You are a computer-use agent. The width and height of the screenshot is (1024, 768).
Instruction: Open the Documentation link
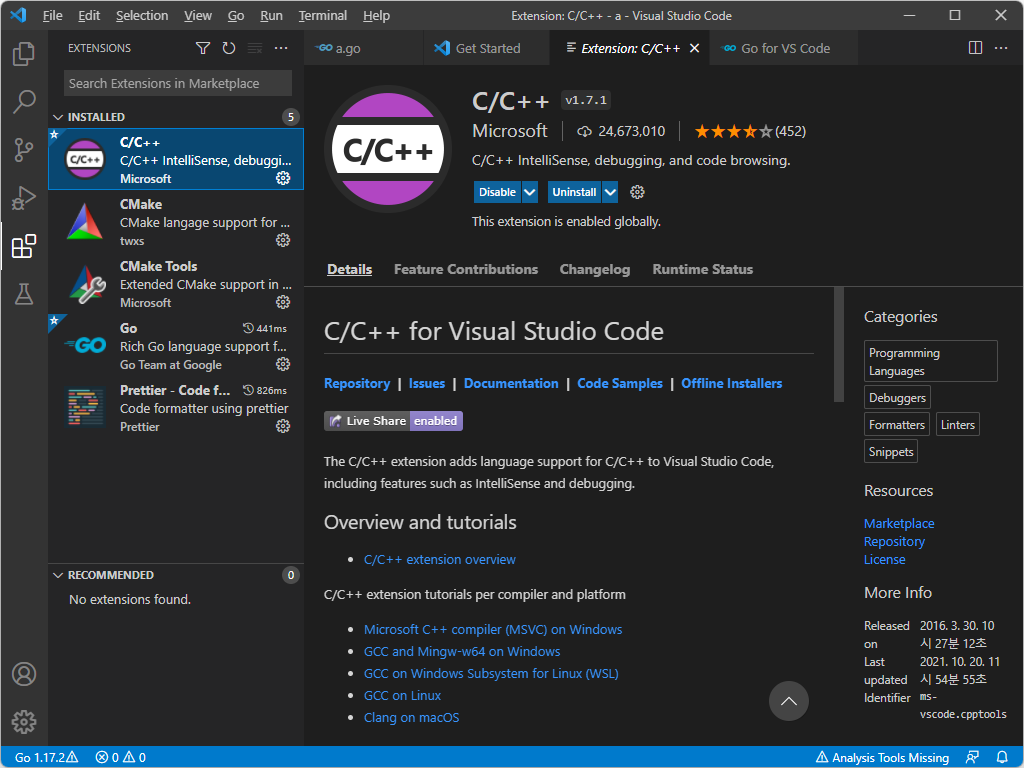tap(511, 383)
